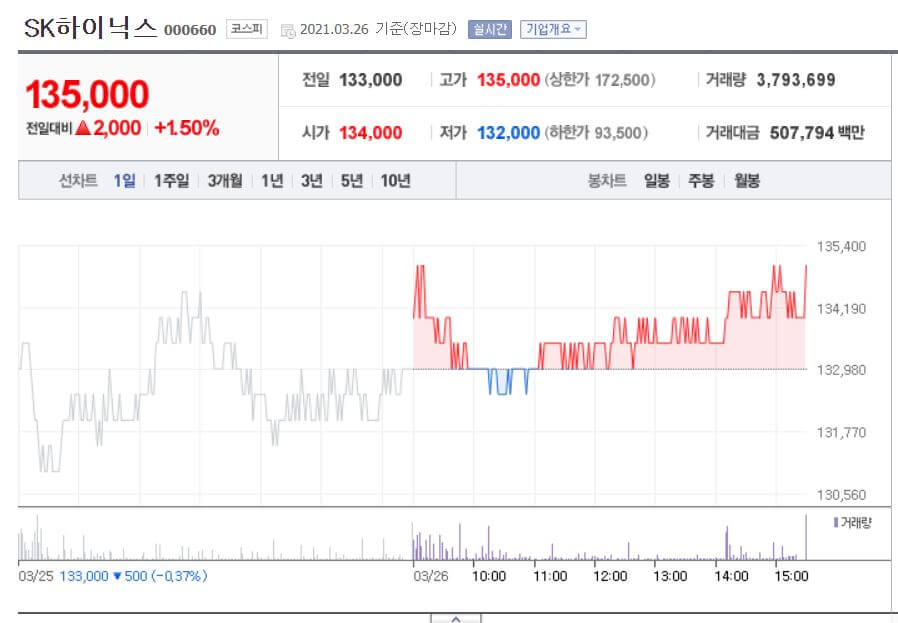Click the 실시간 real-time badge
This screenshot has height=623, width=898.
pyautogui.click(x=490, y=29)
